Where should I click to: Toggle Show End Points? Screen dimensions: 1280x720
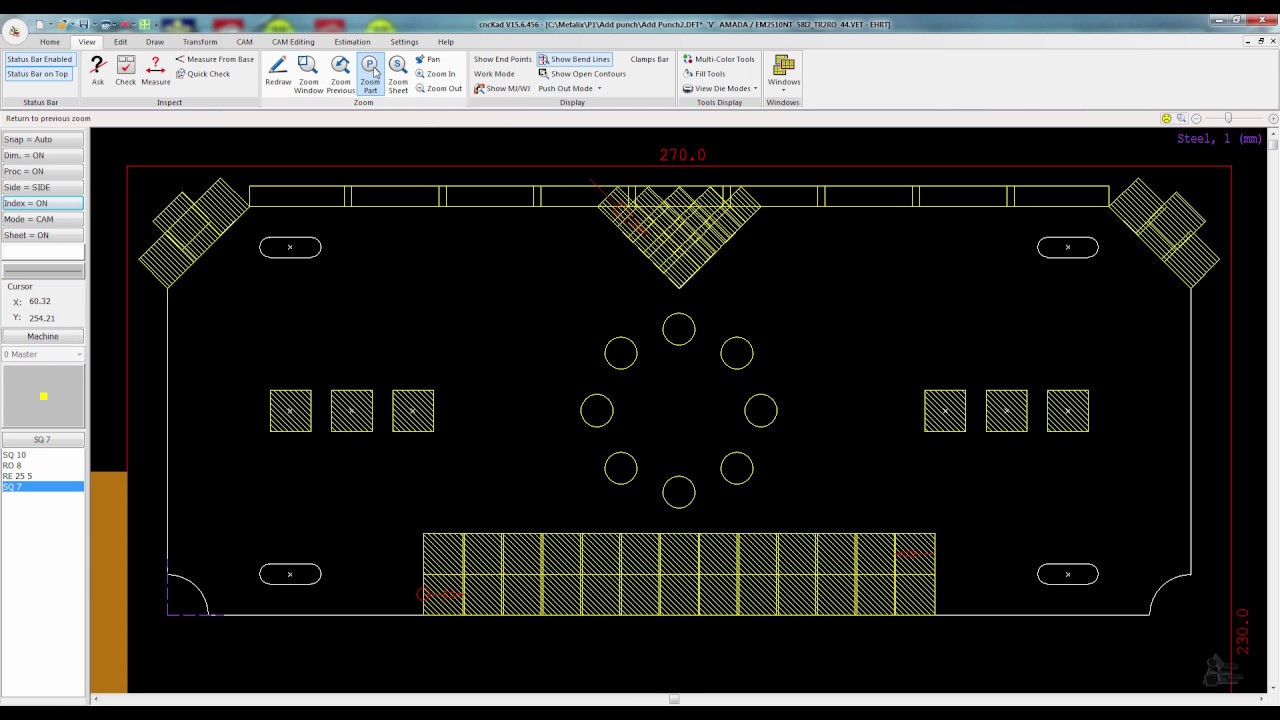coord(502,59)
